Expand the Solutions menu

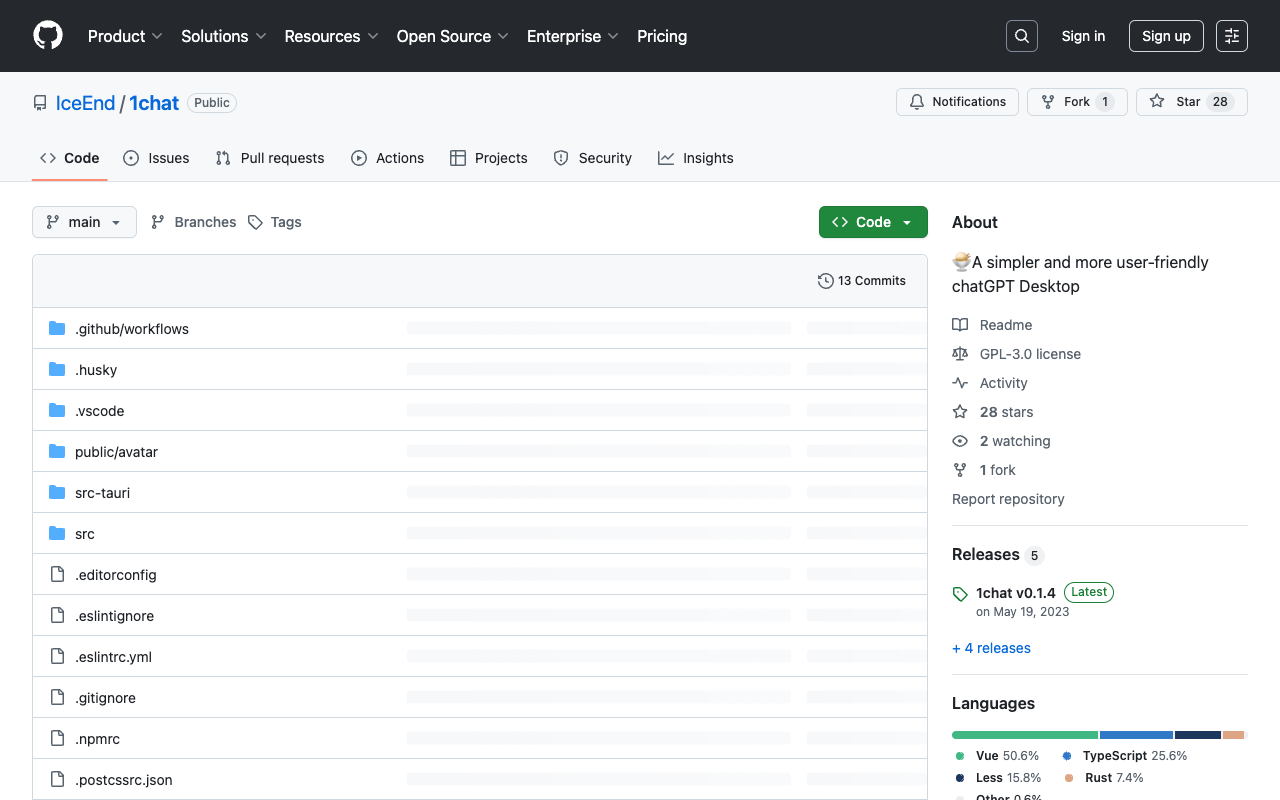coord(223,36)
